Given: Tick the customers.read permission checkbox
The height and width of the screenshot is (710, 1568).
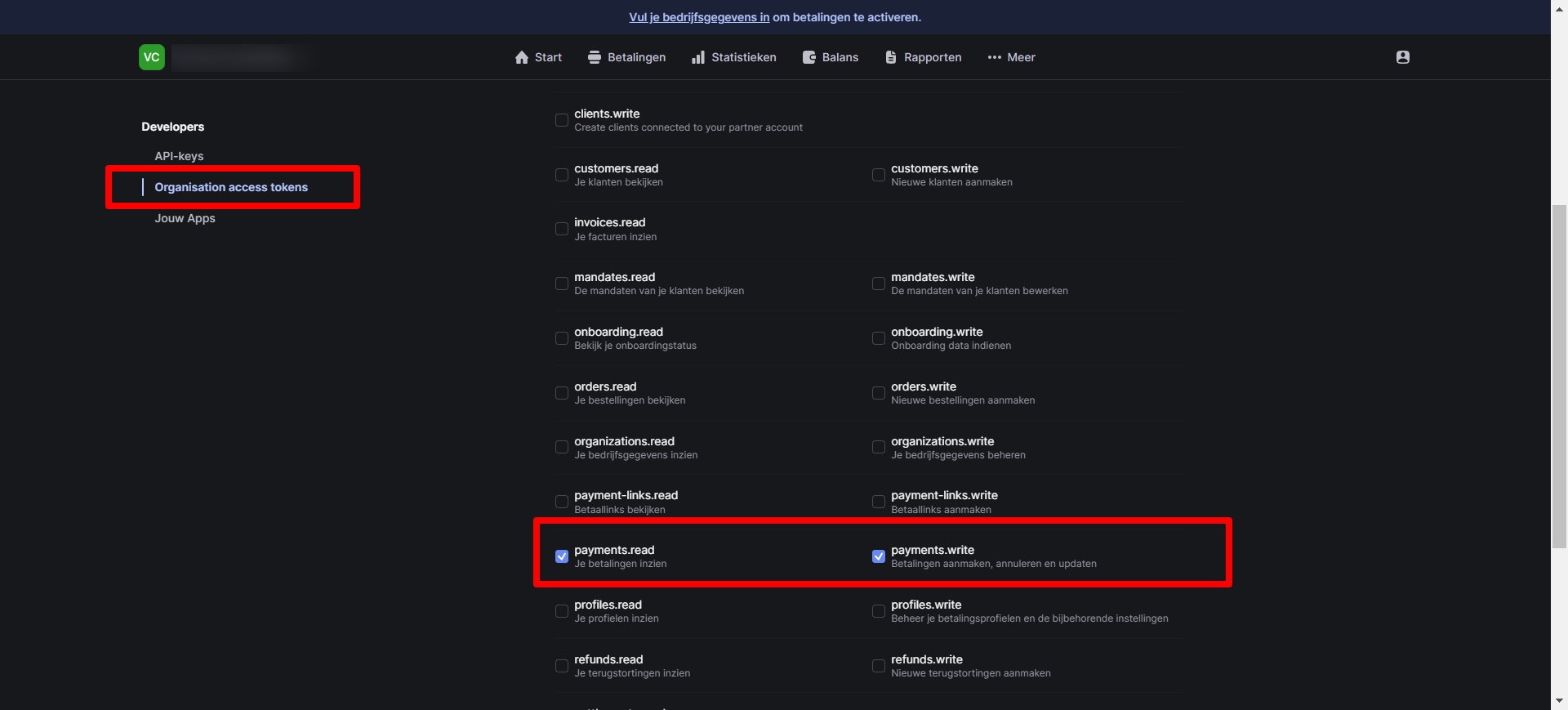Looking at the screenshot, I should [562, 175].
